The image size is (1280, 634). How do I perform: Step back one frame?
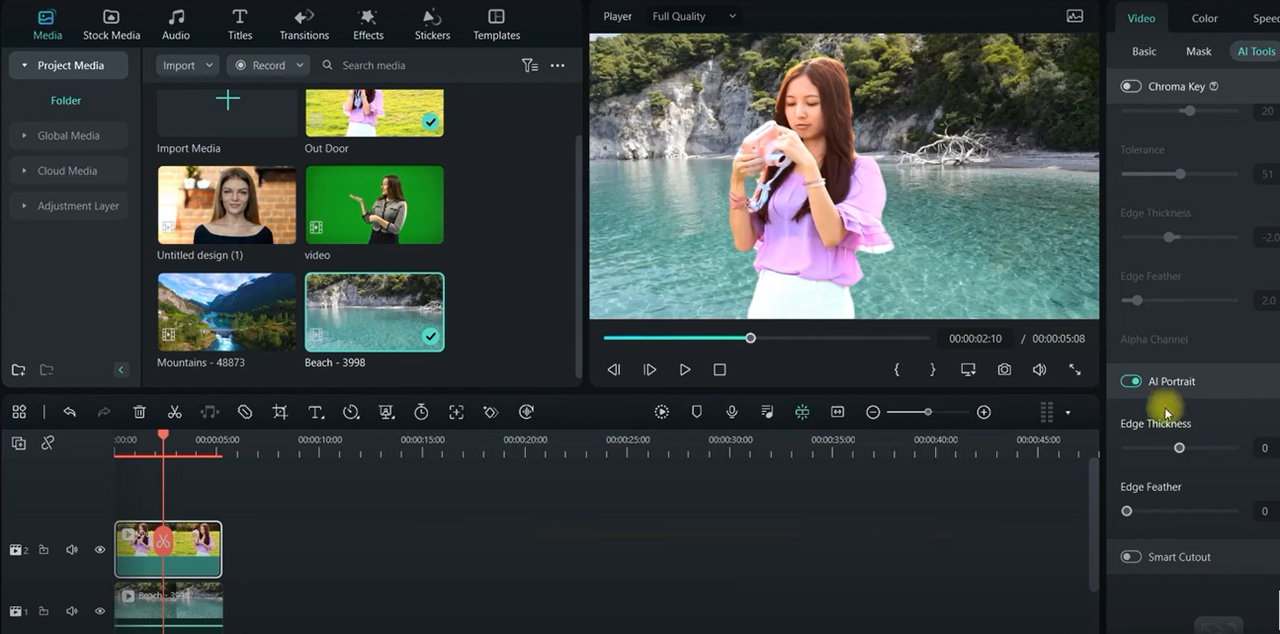(x=614, y=370)
